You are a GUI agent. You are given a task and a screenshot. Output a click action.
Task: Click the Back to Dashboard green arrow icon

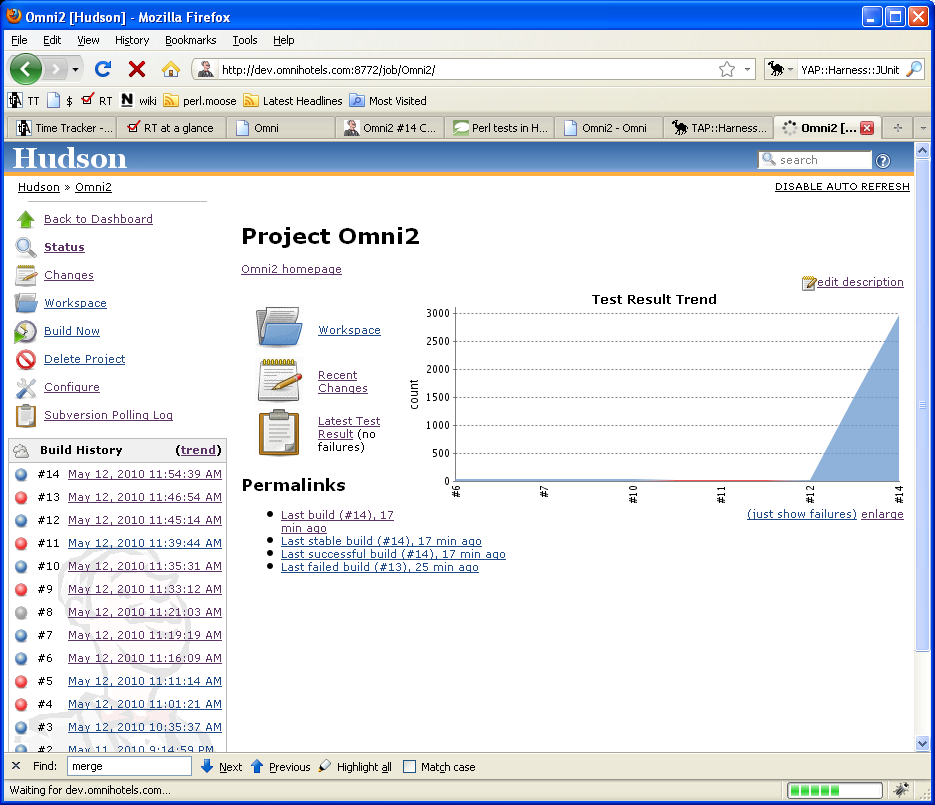26,219
